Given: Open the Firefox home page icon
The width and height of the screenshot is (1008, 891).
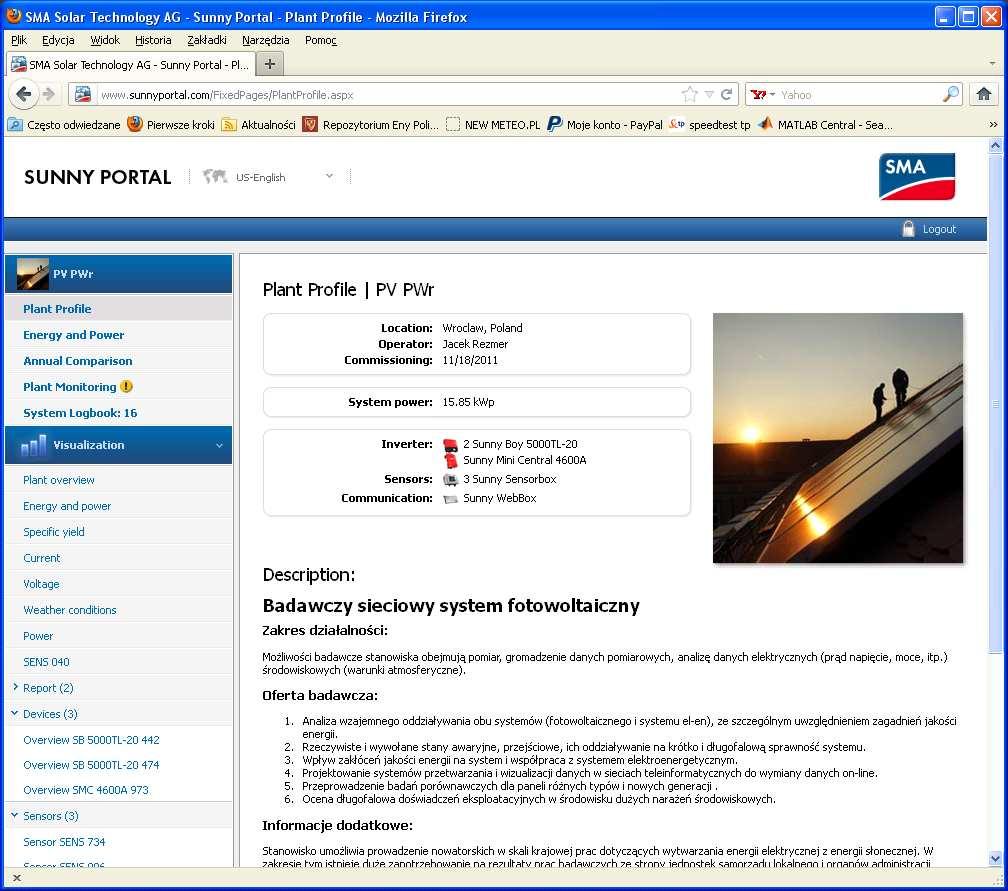Looking at the screenshot, I should pos(984,94).
